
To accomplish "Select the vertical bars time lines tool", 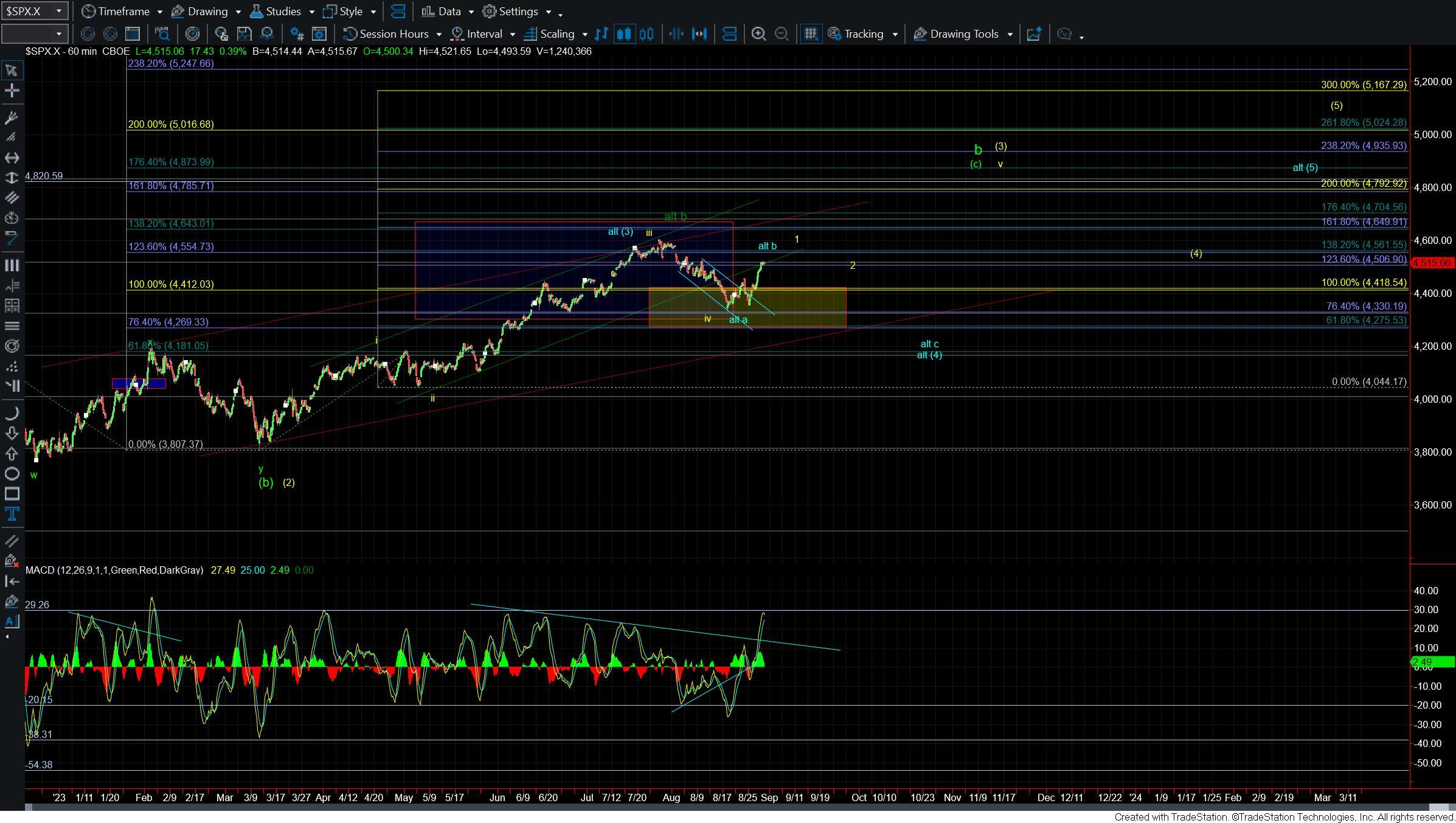I will (x=12, y=265).
